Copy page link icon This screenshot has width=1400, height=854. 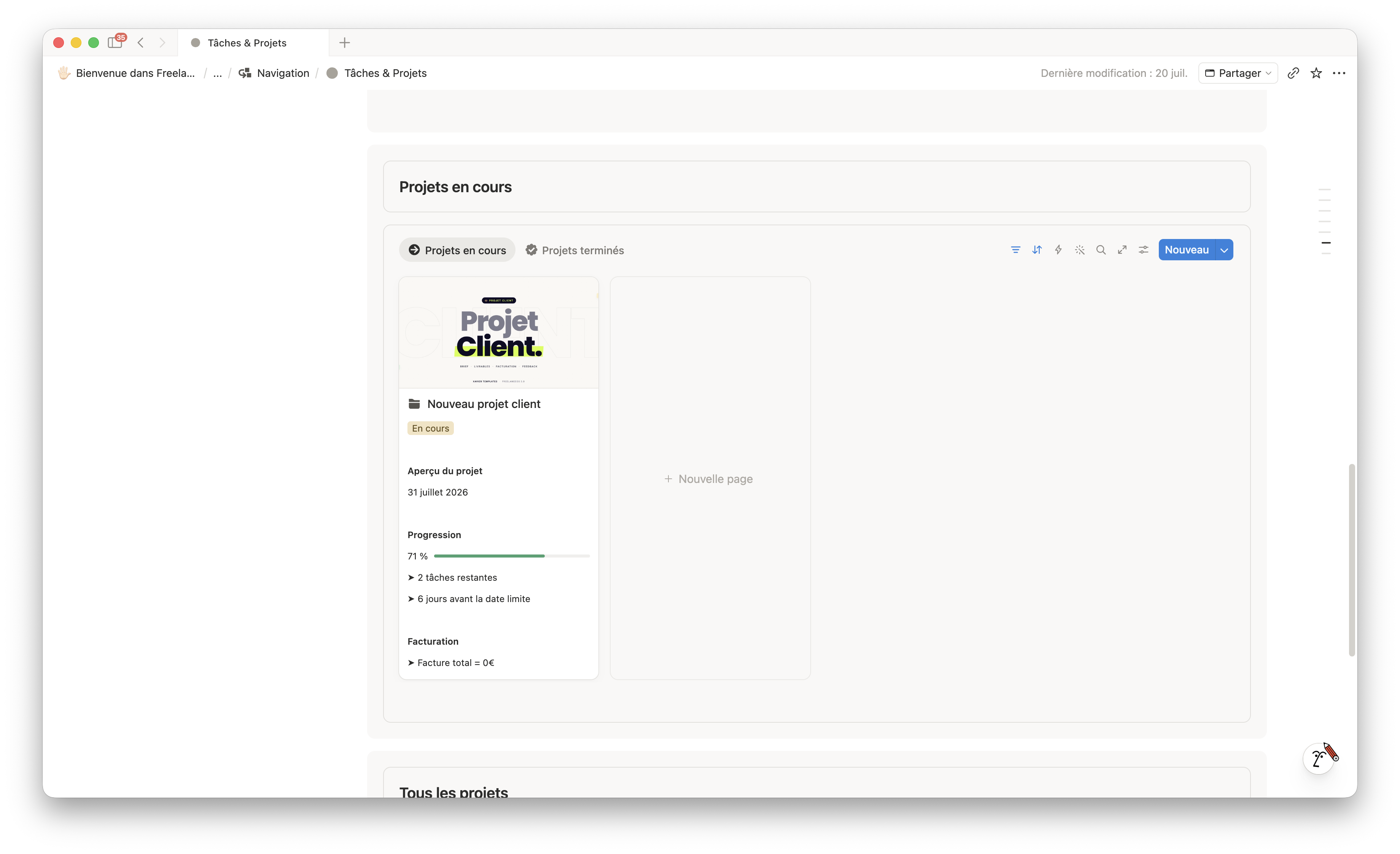pos(1293,73)
